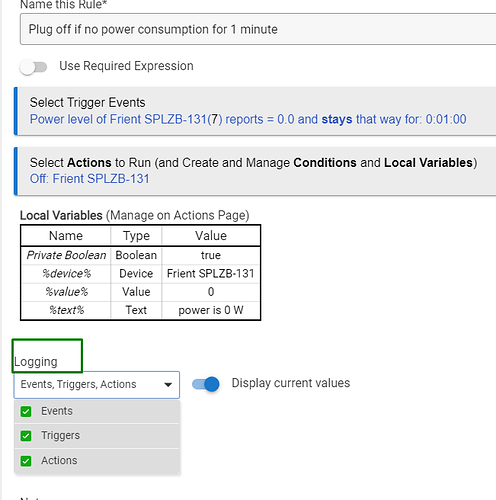Image resolution: width=496 pixels, height=500 pixels.
Task: Toggle Use Required Expression switch
Action: (x=33, y=67)
